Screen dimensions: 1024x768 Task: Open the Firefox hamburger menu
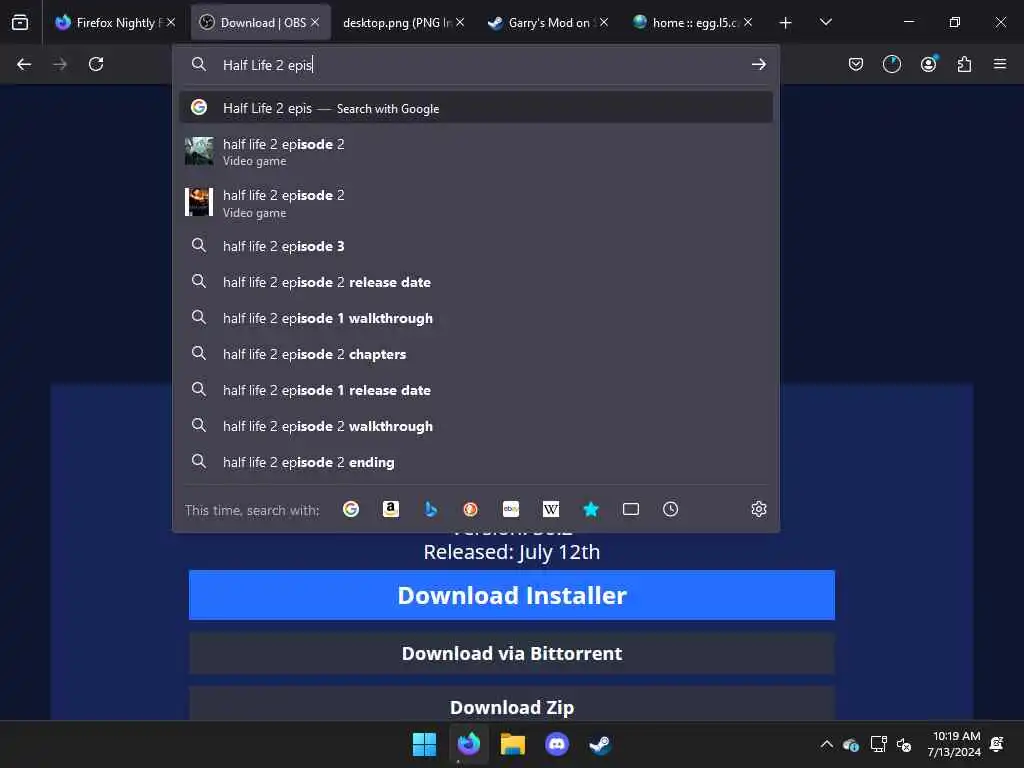tap(1000, 64)
